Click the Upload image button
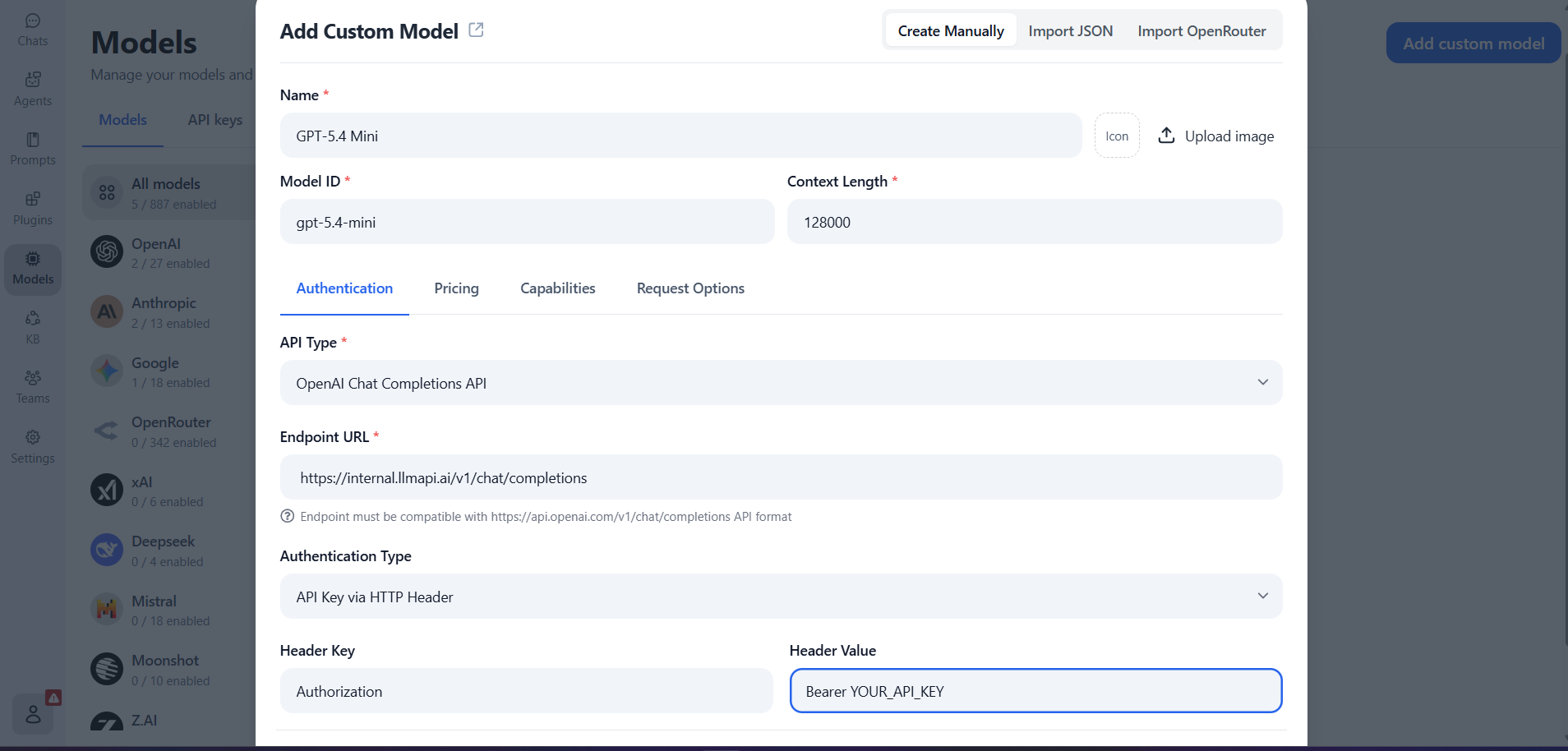Image resolution: width=1568 pixels, height=751 pixels. click(x=1216, y=136)
